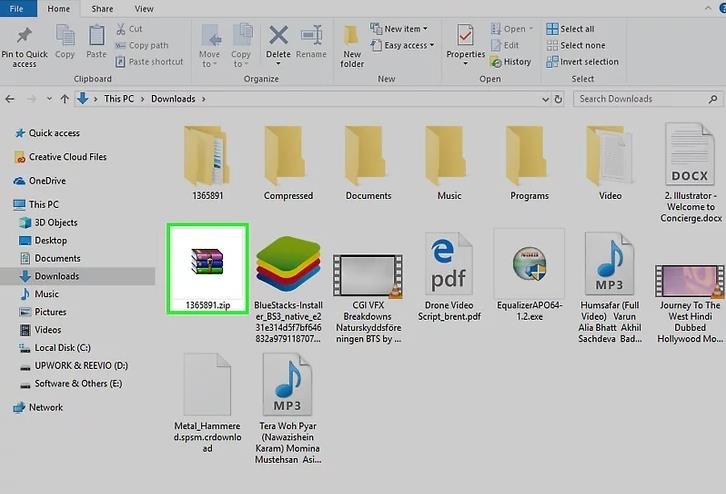Select Software & Others (E:) drive

pos(70,384)
